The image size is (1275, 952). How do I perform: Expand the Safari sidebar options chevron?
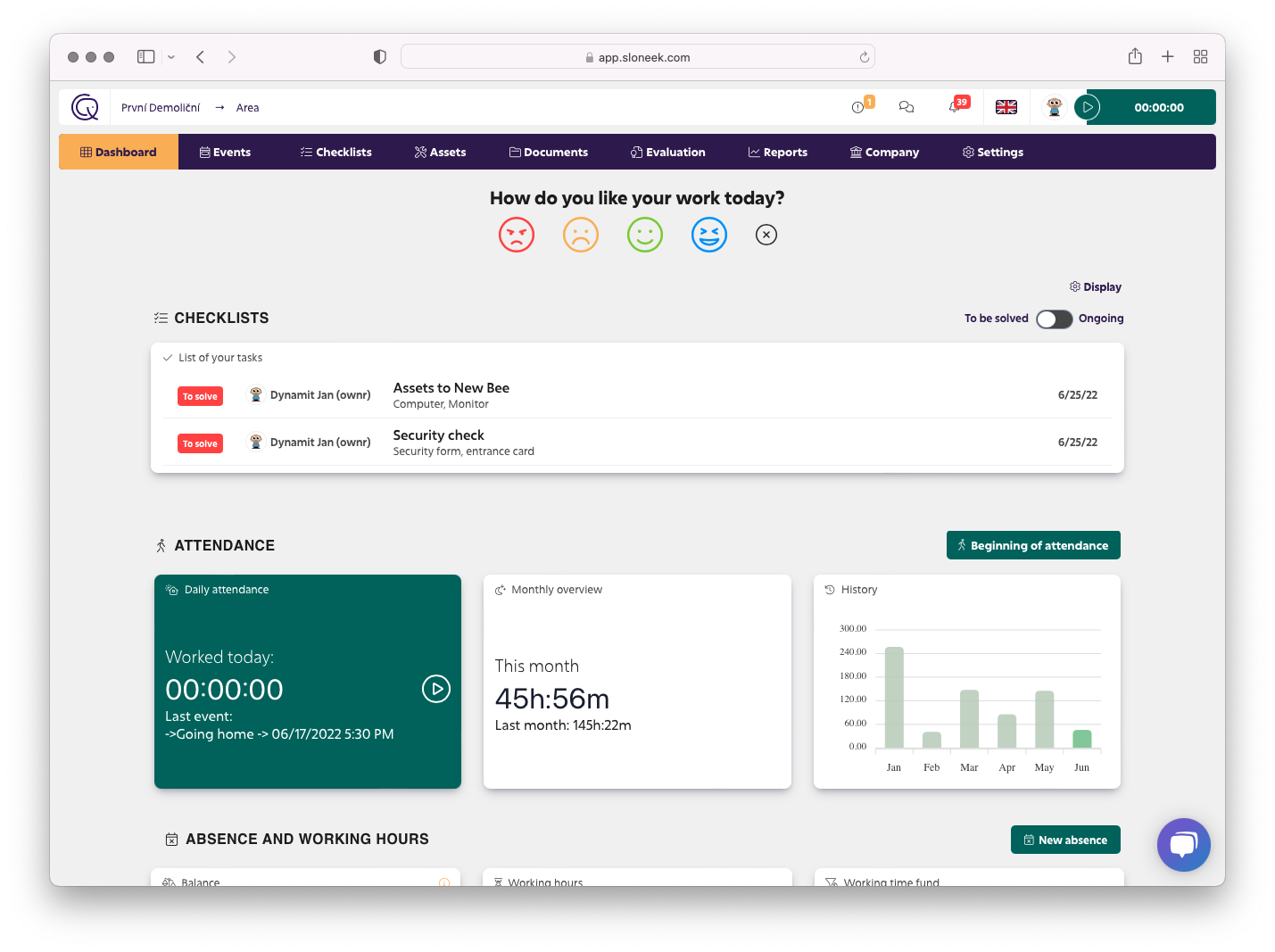point(171,57)
